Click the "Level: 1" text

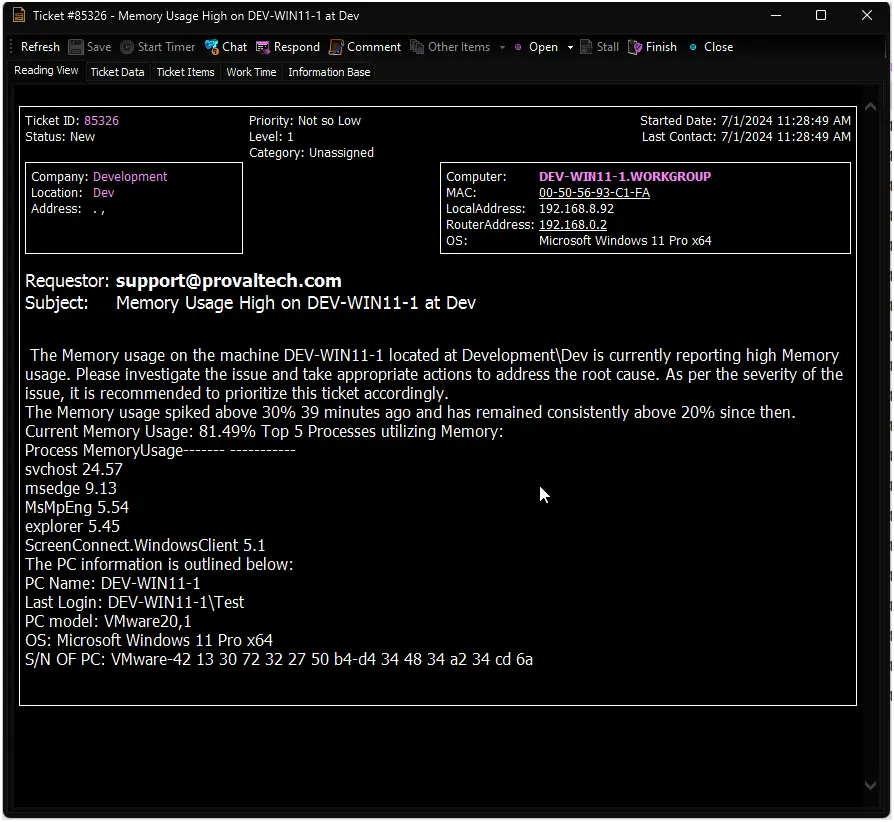pyautogui.click(x=271, y=137)
